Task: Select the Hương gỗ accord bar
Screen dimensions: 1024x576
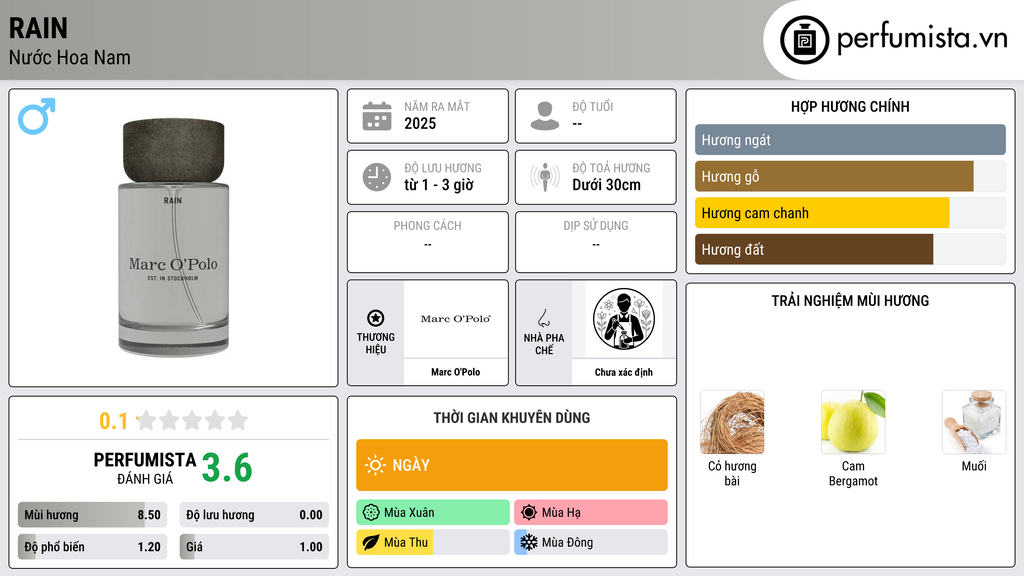Action: coord(850,176)
